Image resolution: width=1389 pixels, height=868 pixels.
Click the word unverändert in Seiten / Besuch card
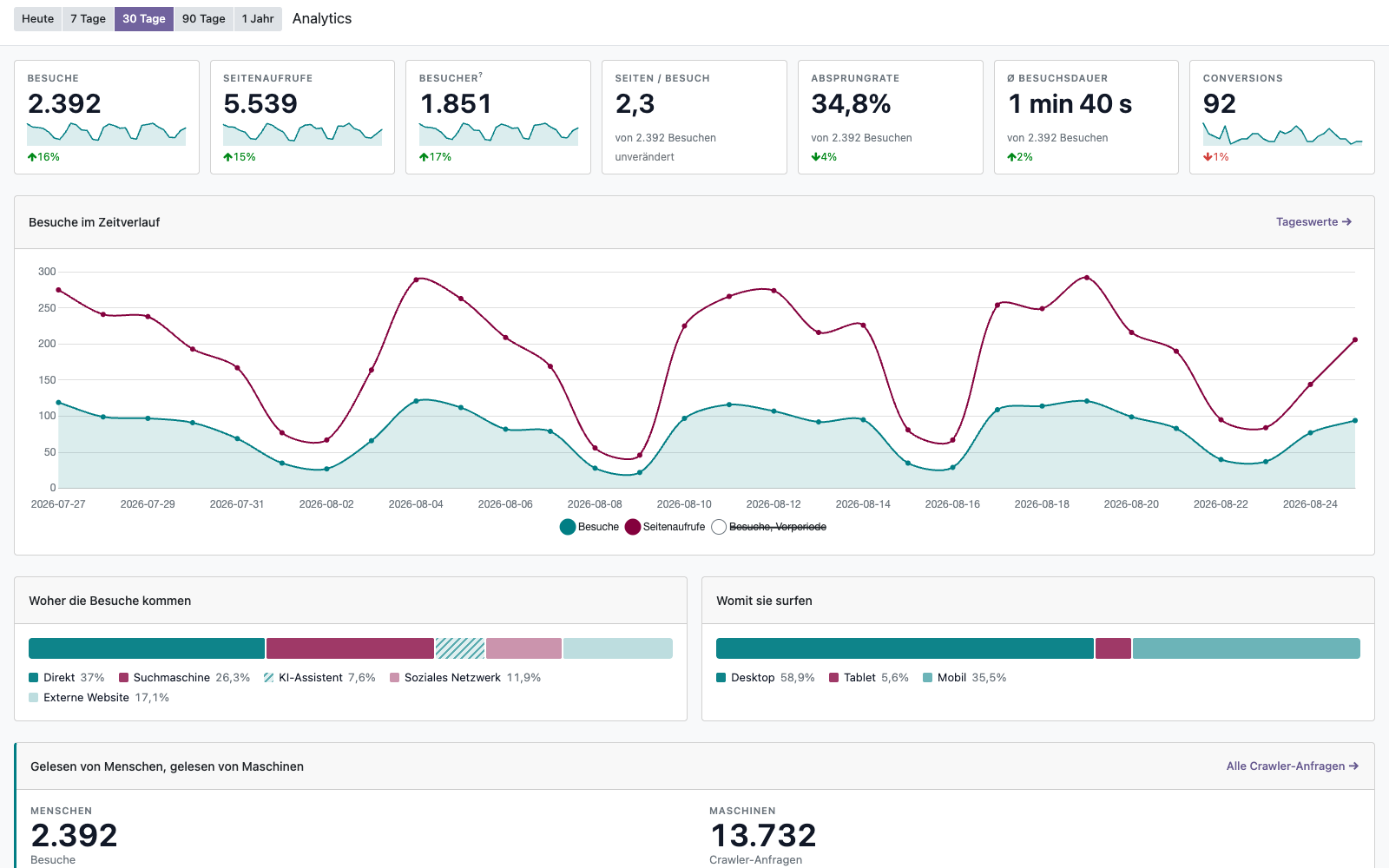645,157
